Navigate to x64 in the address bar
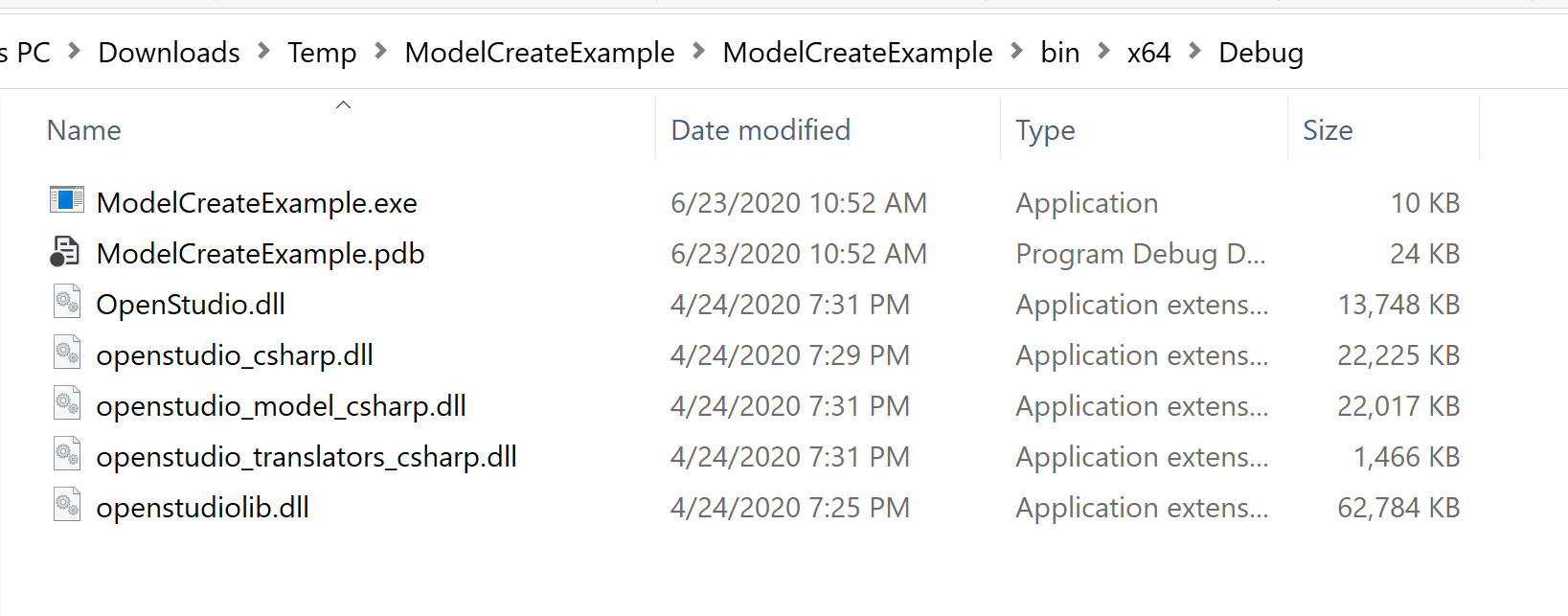Screen dimensions: 1568x616 pos(1148,53)
